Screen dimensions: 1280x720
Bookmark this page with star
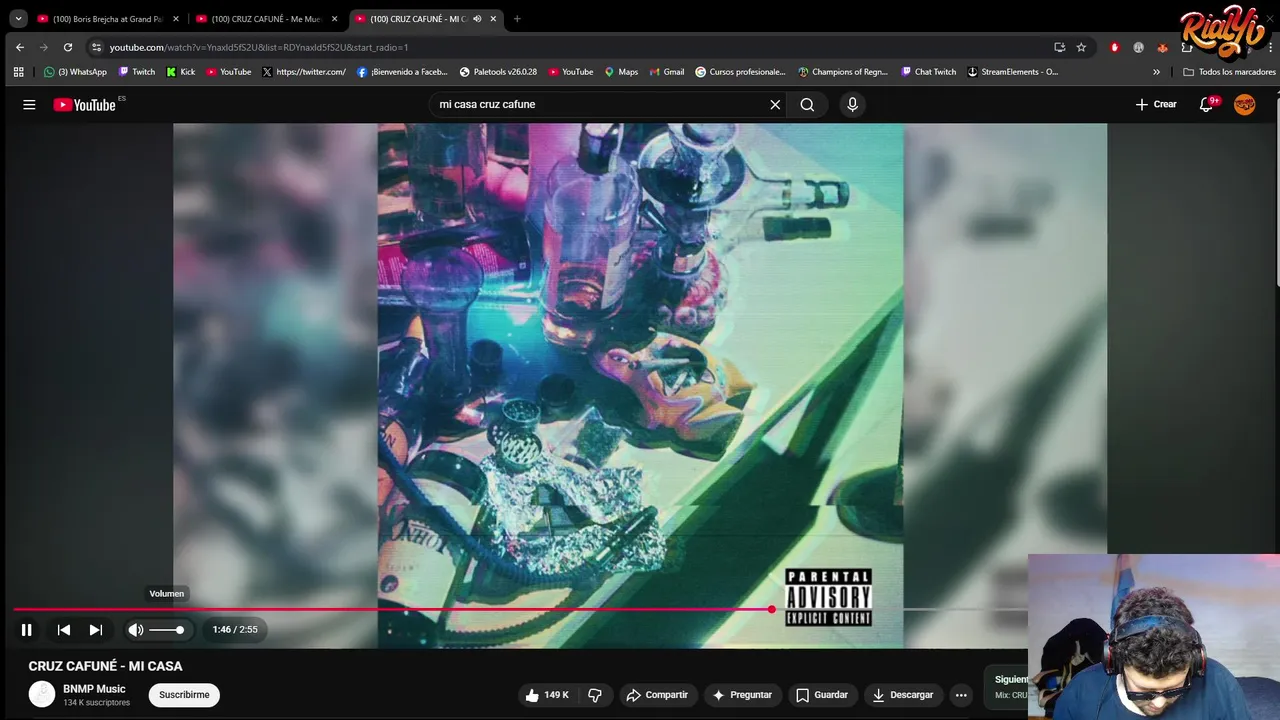tap(1081, 47)
